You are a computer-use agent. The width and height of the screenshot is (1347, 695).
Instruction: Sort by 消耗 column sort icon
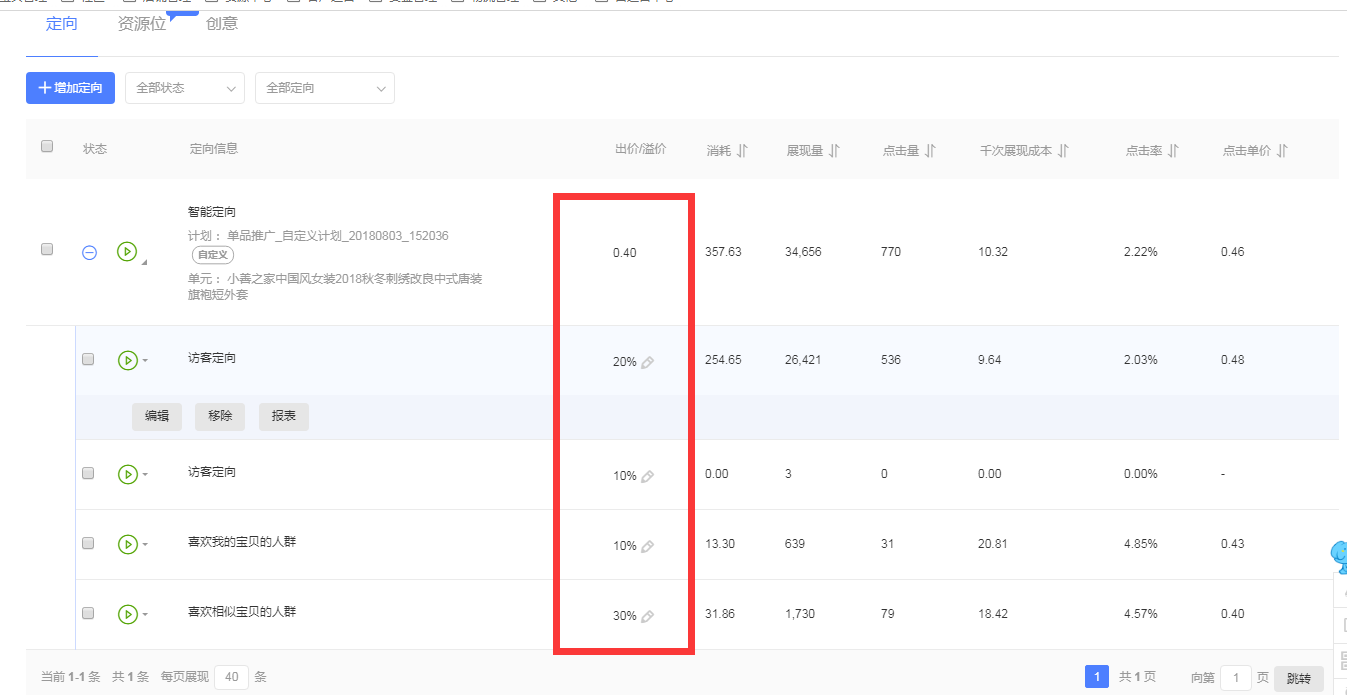[742, 151]
